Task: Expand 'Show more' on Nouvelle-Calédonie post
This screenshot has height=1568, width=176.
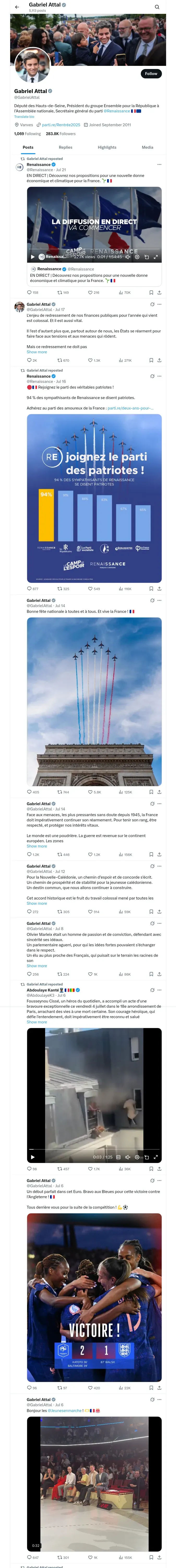Action: point(37,903)
